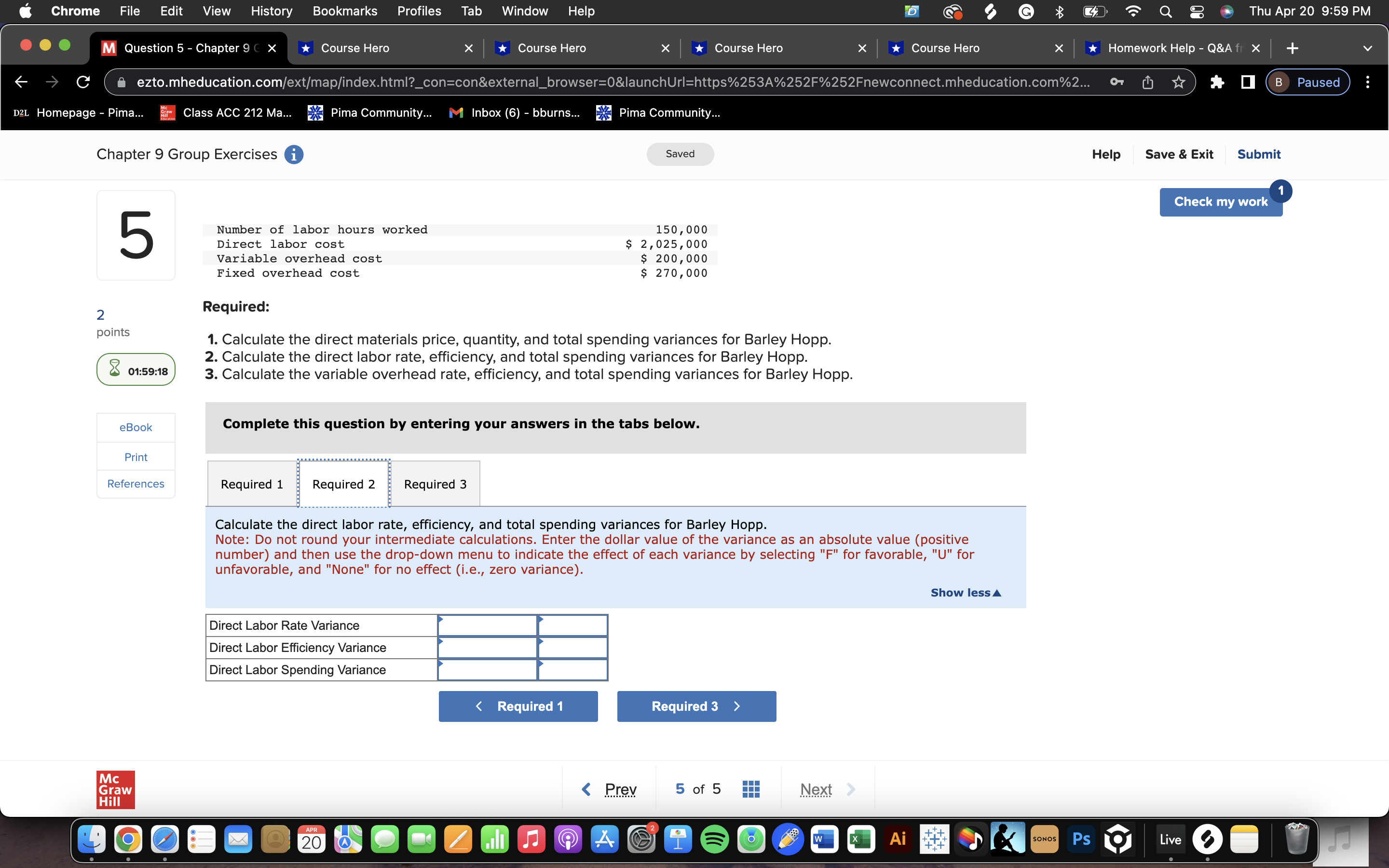Open Chrome side panel icon
Viewport: 1389px width, 868px height.
[1247, 82]
